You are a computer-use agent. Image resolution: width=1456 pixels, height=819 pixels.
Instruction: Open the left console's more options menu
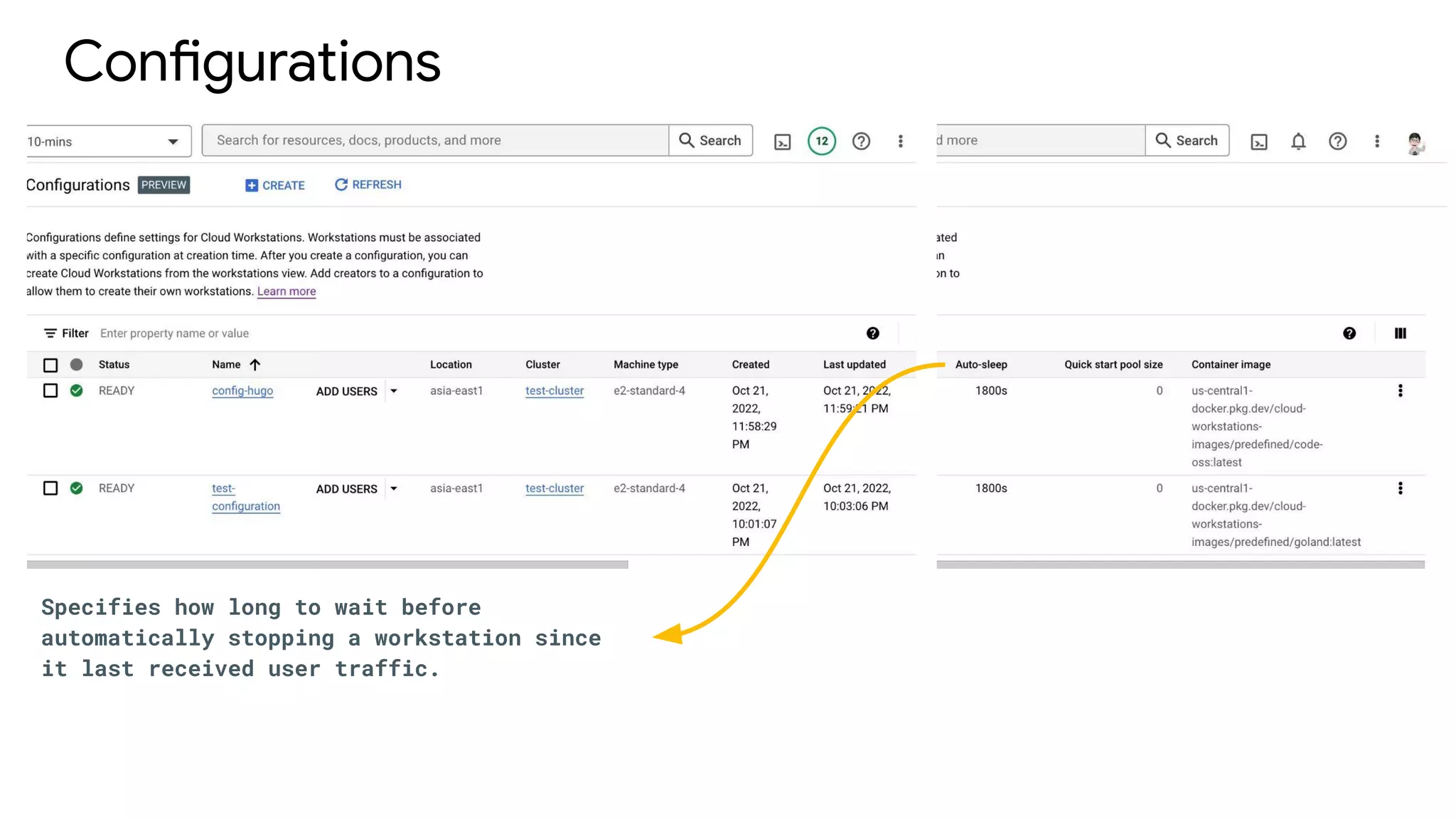[900, 141]
